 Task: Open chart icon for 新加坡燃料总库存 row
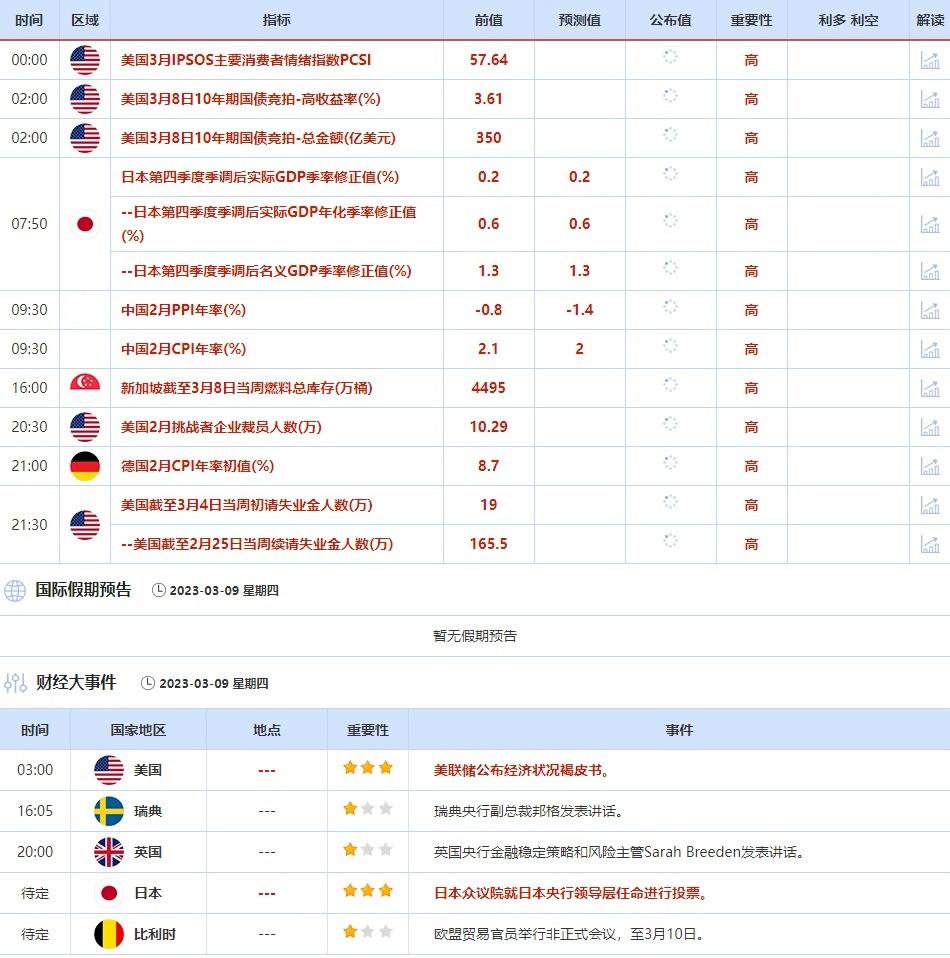point(930,388)
